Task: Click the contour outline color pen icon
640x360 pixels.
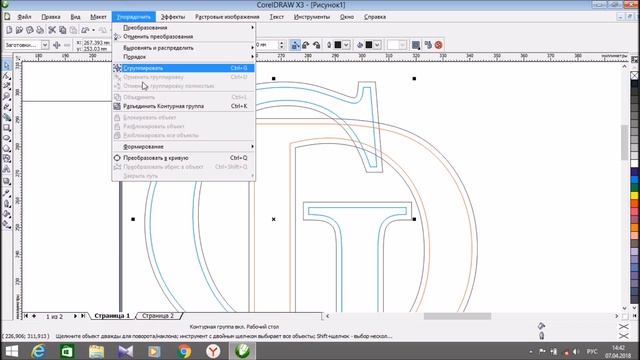Action: 329,45
